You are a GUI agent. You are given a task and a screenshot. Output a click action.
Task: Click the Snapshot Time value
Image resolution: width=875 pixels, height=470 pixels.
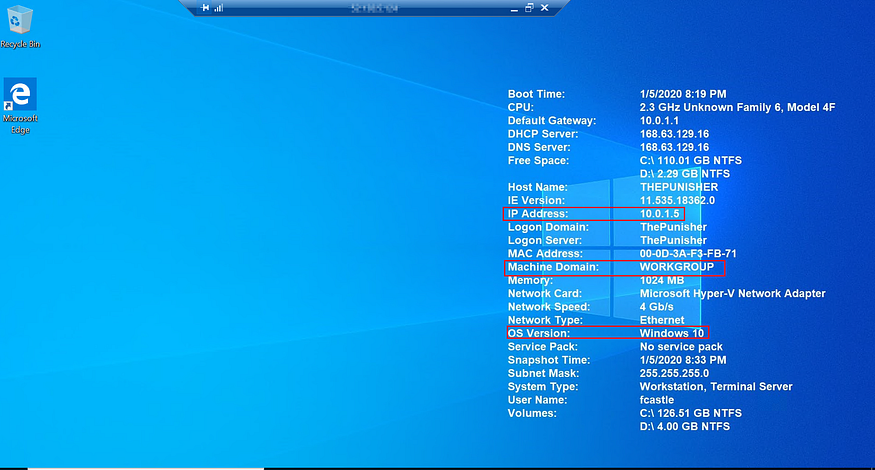point(683,360)
